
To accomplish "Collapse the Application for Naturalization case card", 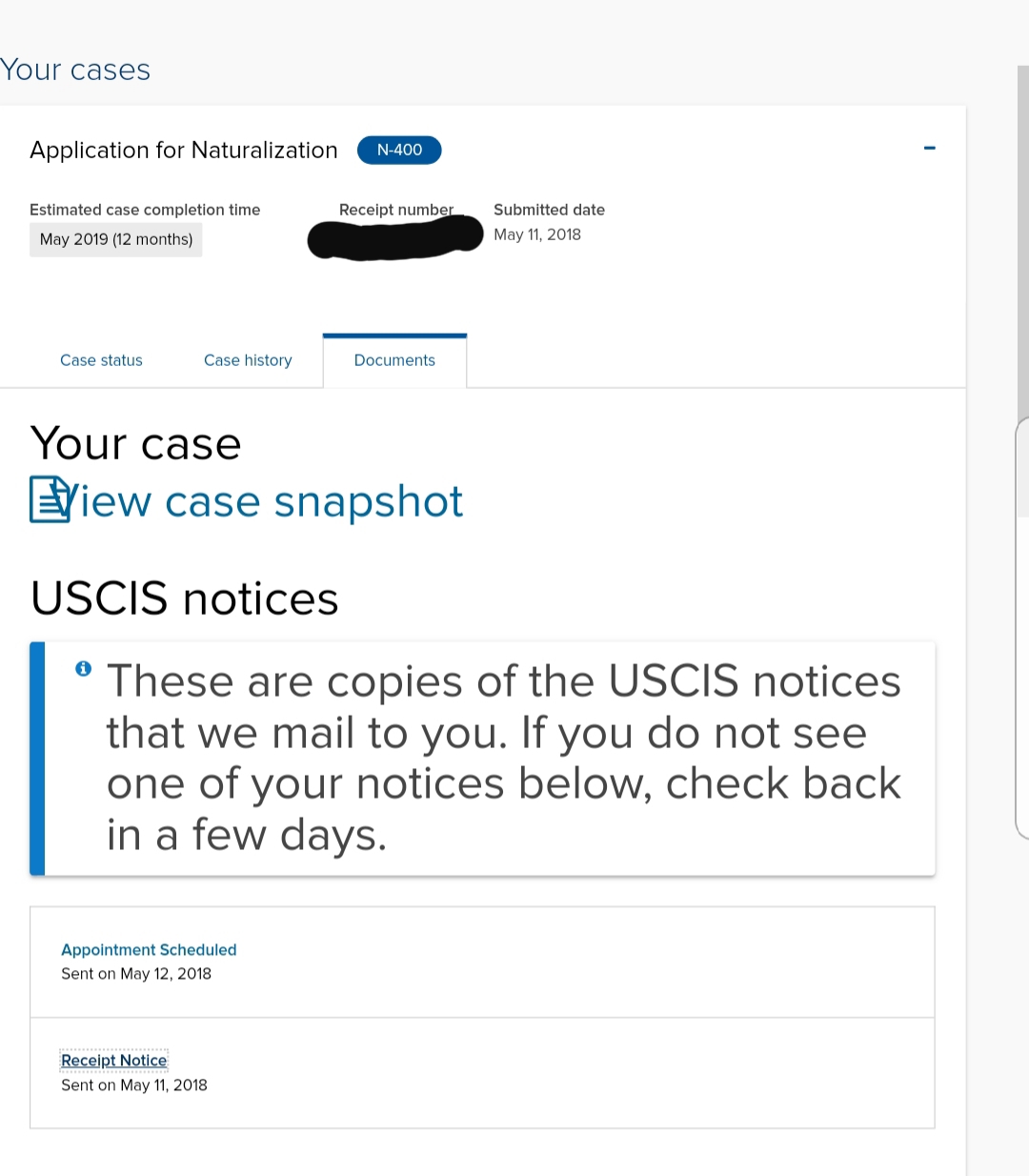I will [x=930, y=148].
